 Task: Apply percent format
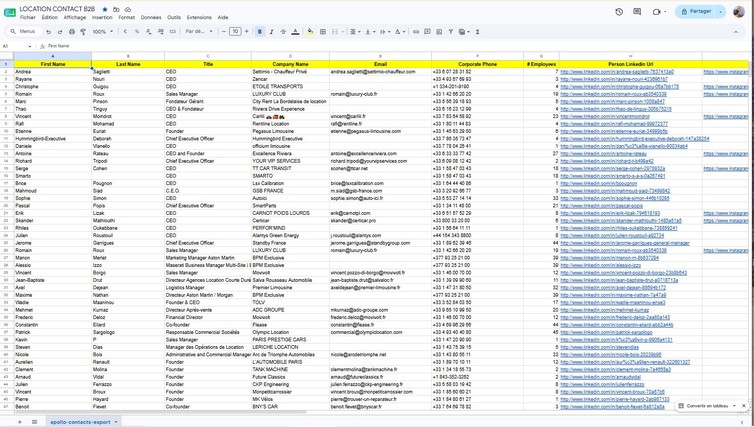click(x=137, y=32)
